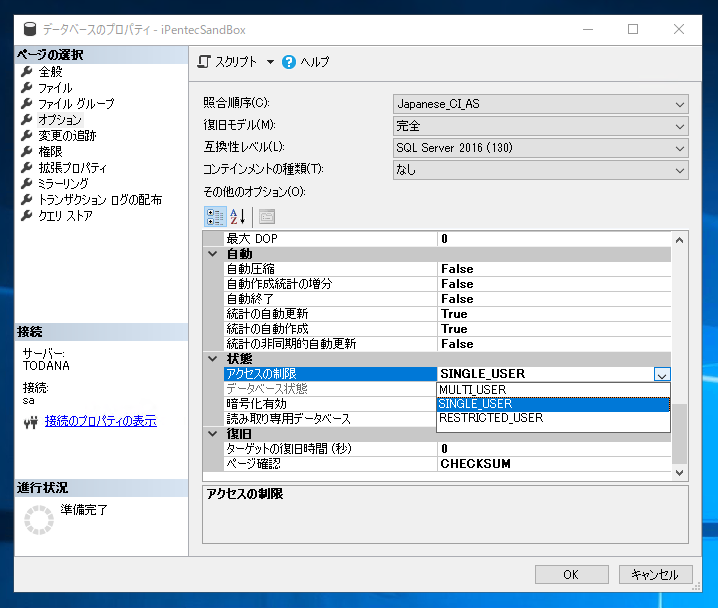Select the 読み取り専用データベース row
This screenshot has height=608, width=718.
click(x=330, y=419)
